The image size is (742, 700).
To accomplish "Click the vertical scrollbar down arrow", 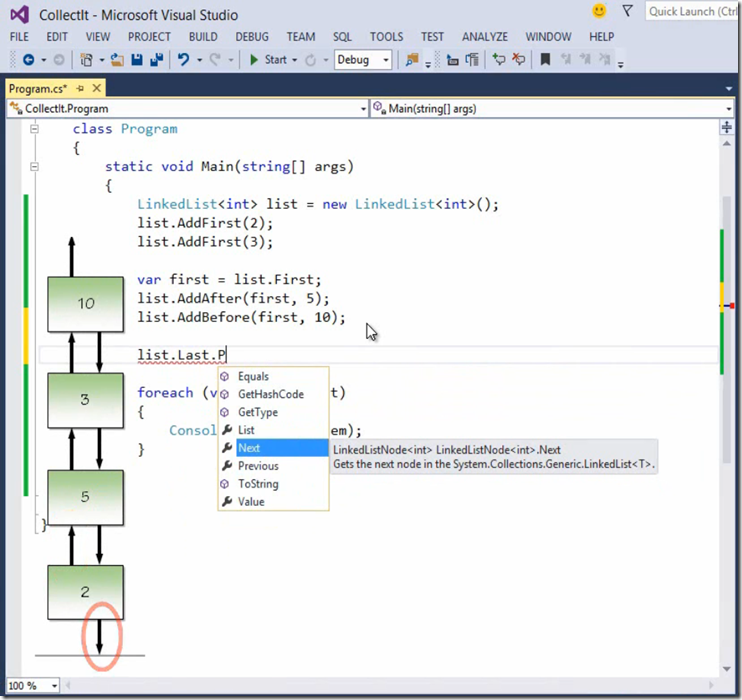I will click(x=726, y=669).
